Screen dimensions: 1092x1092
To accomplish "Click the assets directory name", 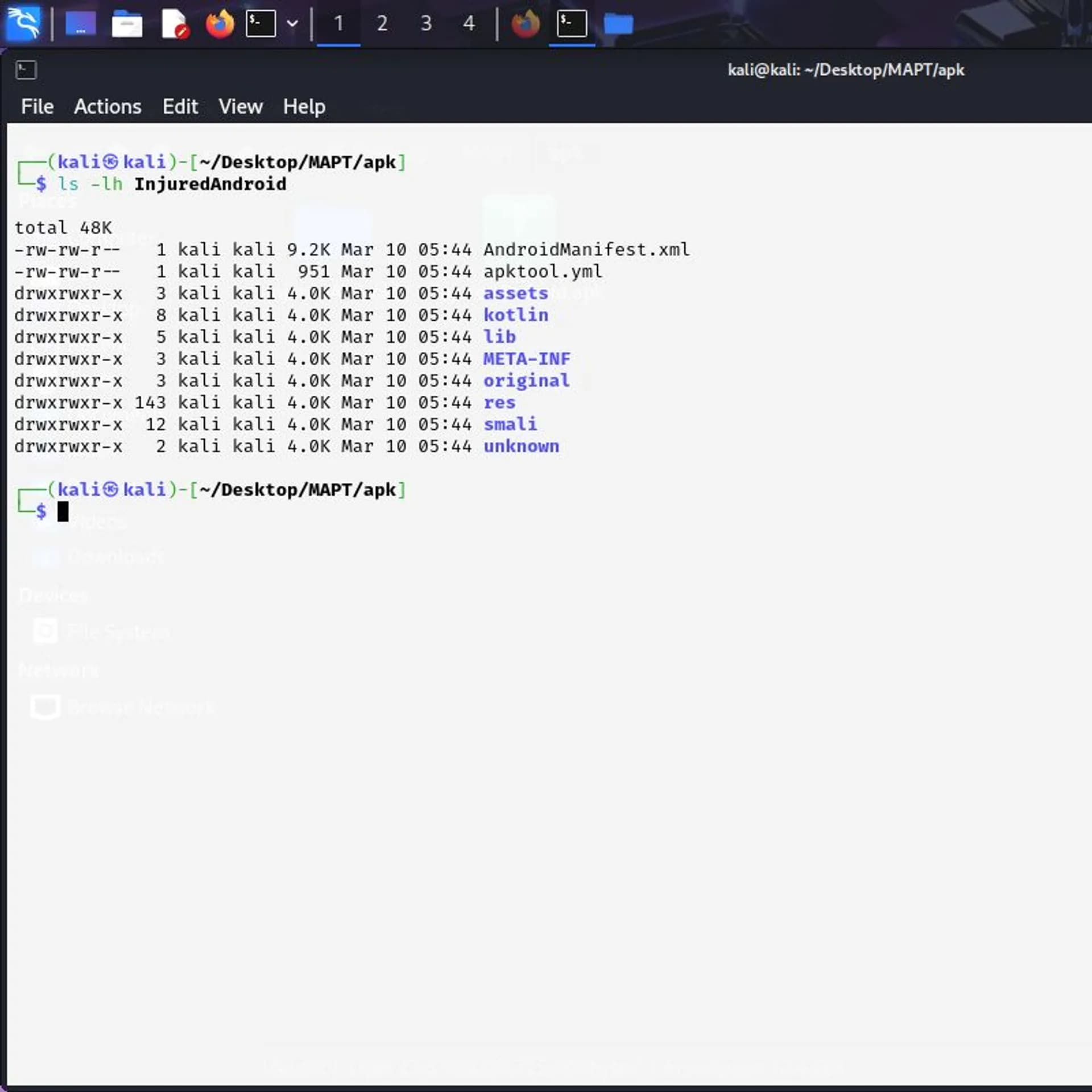I will click(x=516, y=293).
